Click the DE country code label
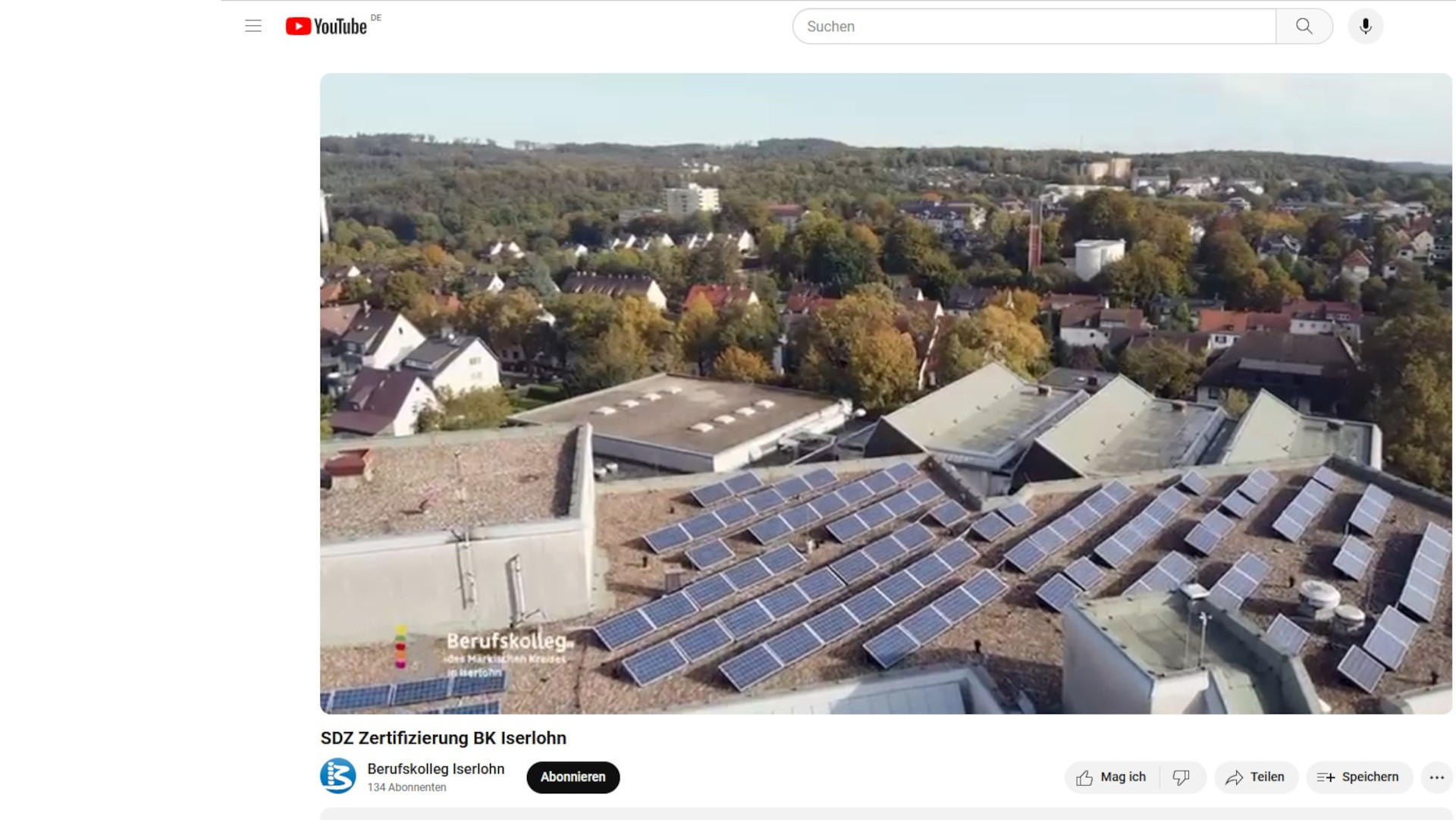The image size is (1456, 820). pos(376,17)
